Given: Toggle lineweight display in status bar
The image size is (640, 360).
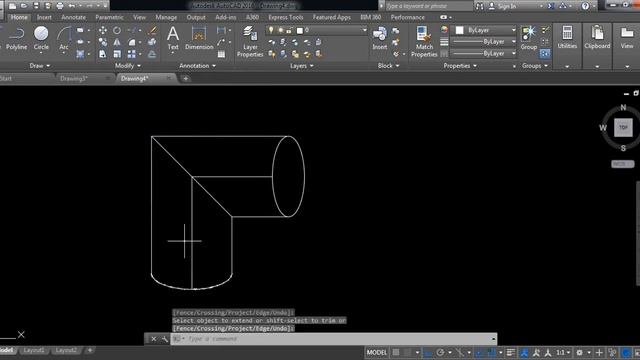Looking at the screenshot, I should pyautogui.click(x=511, y=352).
